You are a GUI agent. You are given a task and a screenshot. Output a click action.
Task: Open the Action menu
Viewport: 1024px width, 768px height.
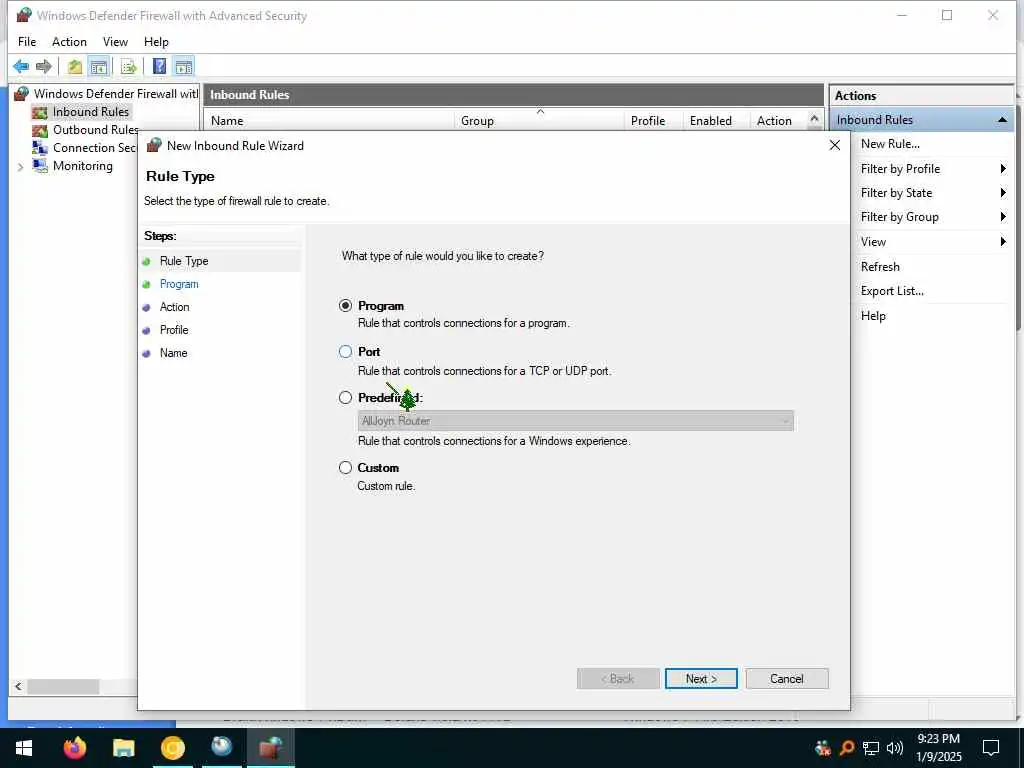[x=69, y=42]
